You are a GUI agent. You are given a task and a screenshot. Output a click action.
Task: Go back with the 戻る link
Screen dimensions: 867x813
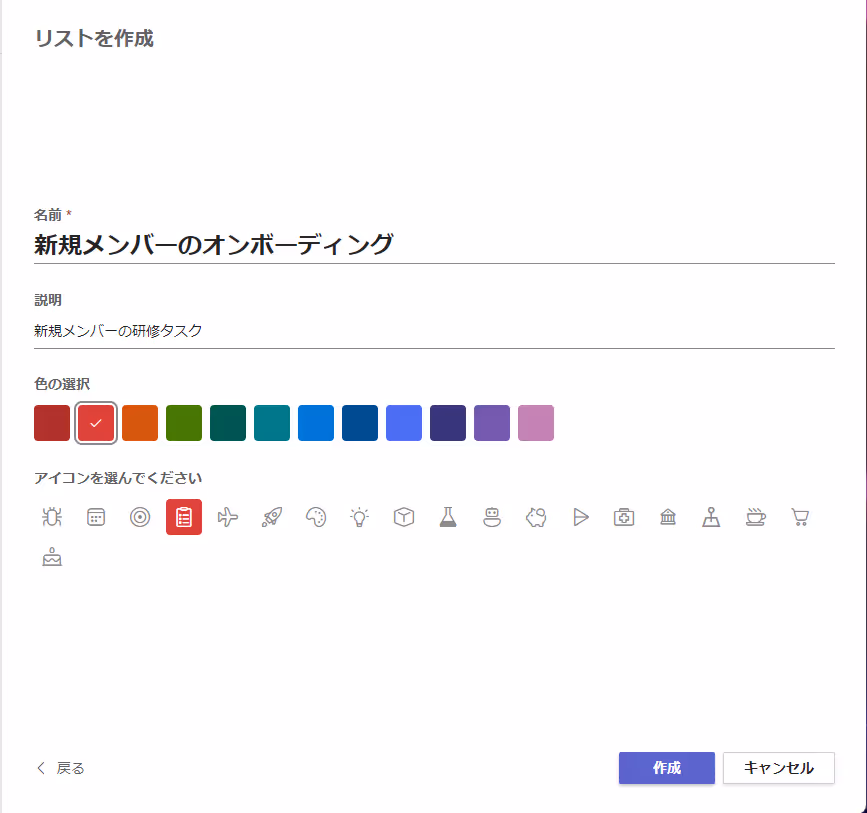point(60,768)
